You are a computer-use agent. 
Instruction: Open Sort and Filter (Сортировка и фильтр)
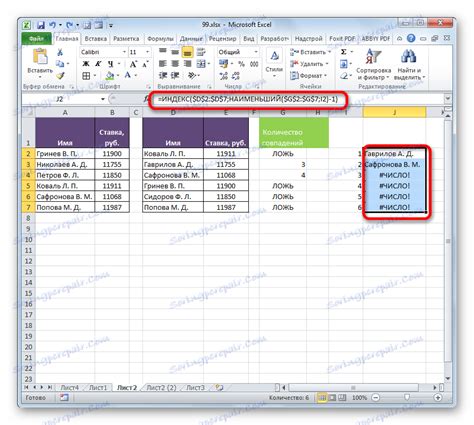pyautogui.click(x=373, y=65)
